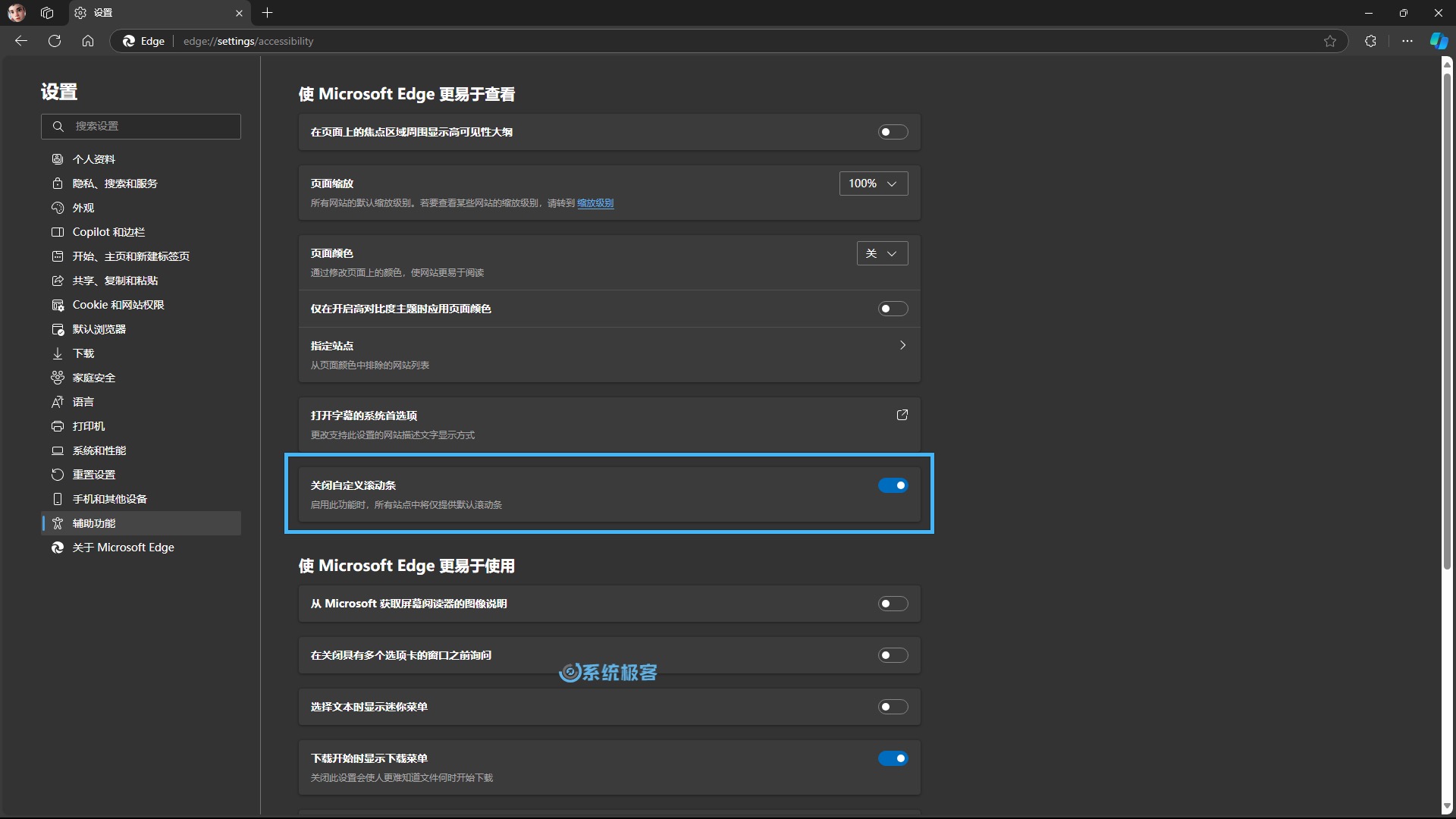Open 打开字幕的系统首选项 external link icon
Viewport: 1456px width, 819px height.
point(902,415)
